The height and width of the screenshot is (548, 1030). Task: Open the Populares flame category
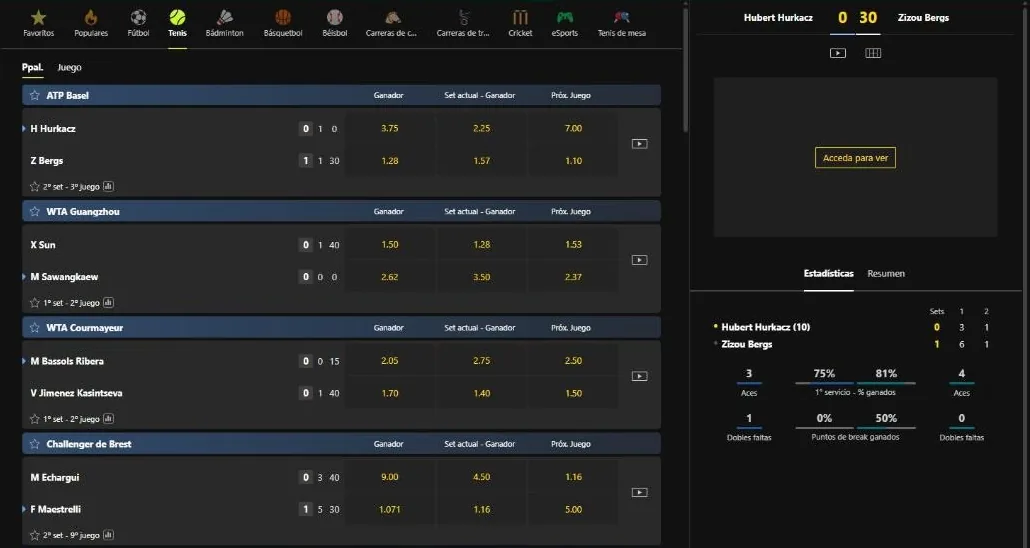point(91,18)
